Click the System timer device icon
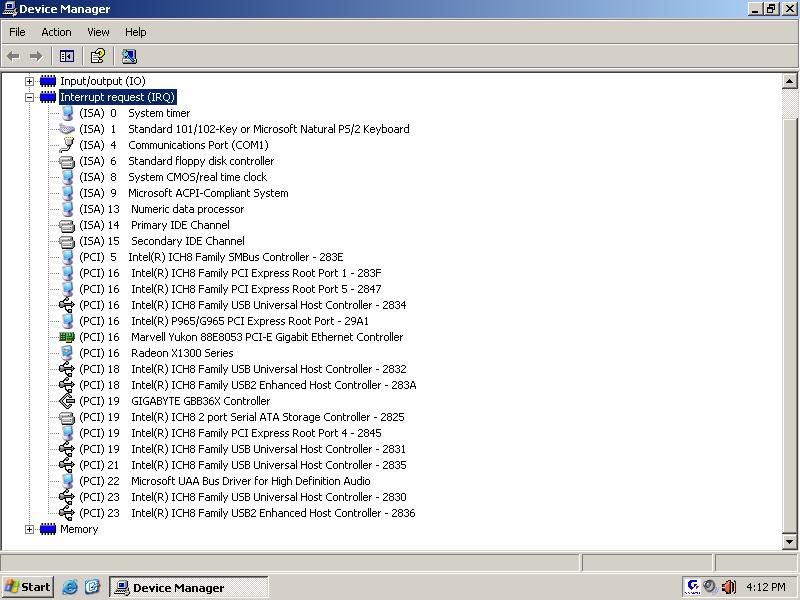The height and width of the screenshot is (600, 800). coord(67,113)
